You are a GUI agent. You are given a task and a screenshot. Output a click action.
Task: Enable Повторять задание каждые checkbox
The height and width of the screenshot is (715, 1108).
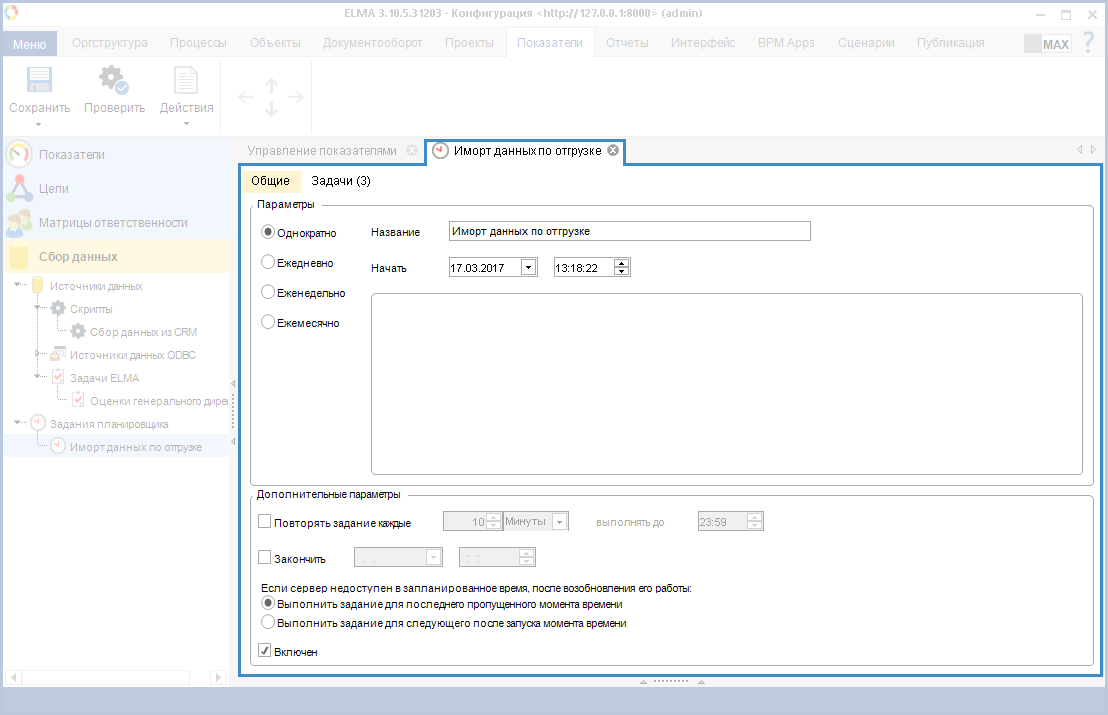tap(265, 521)
